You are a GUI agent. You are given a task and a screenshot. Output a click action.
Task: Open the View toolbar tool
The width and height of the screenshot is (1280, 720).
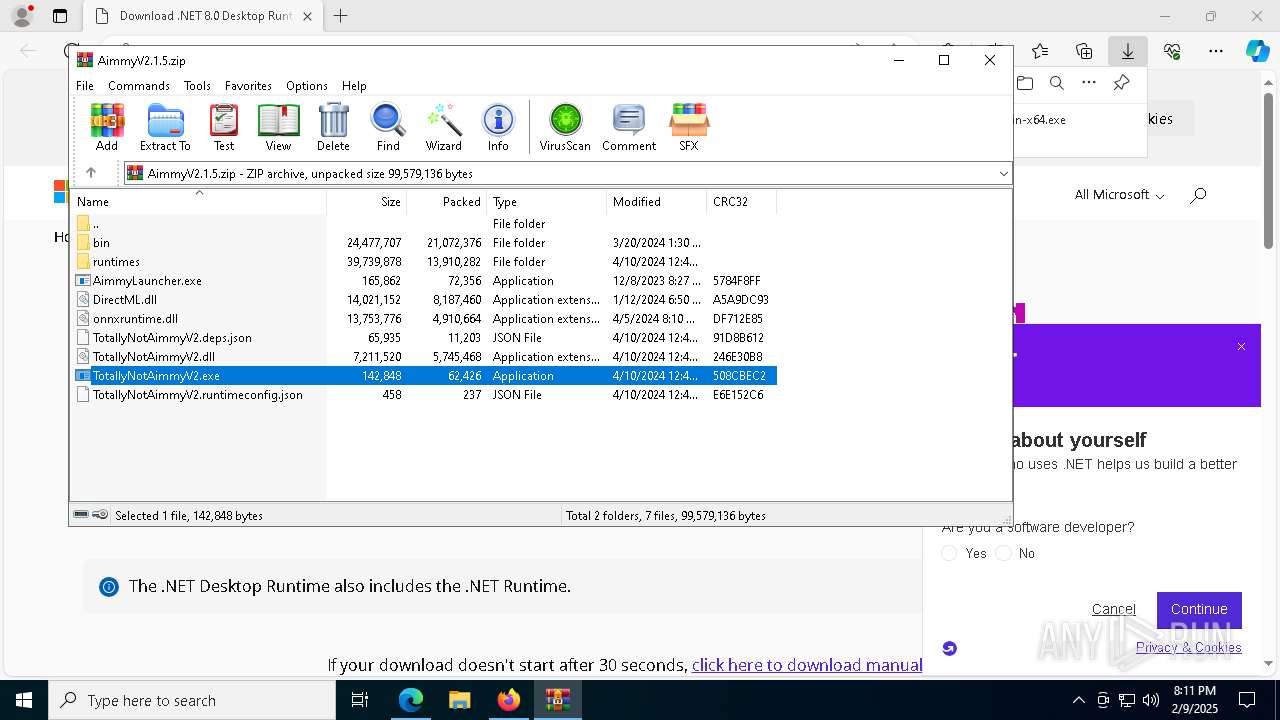tap(278, 127)
